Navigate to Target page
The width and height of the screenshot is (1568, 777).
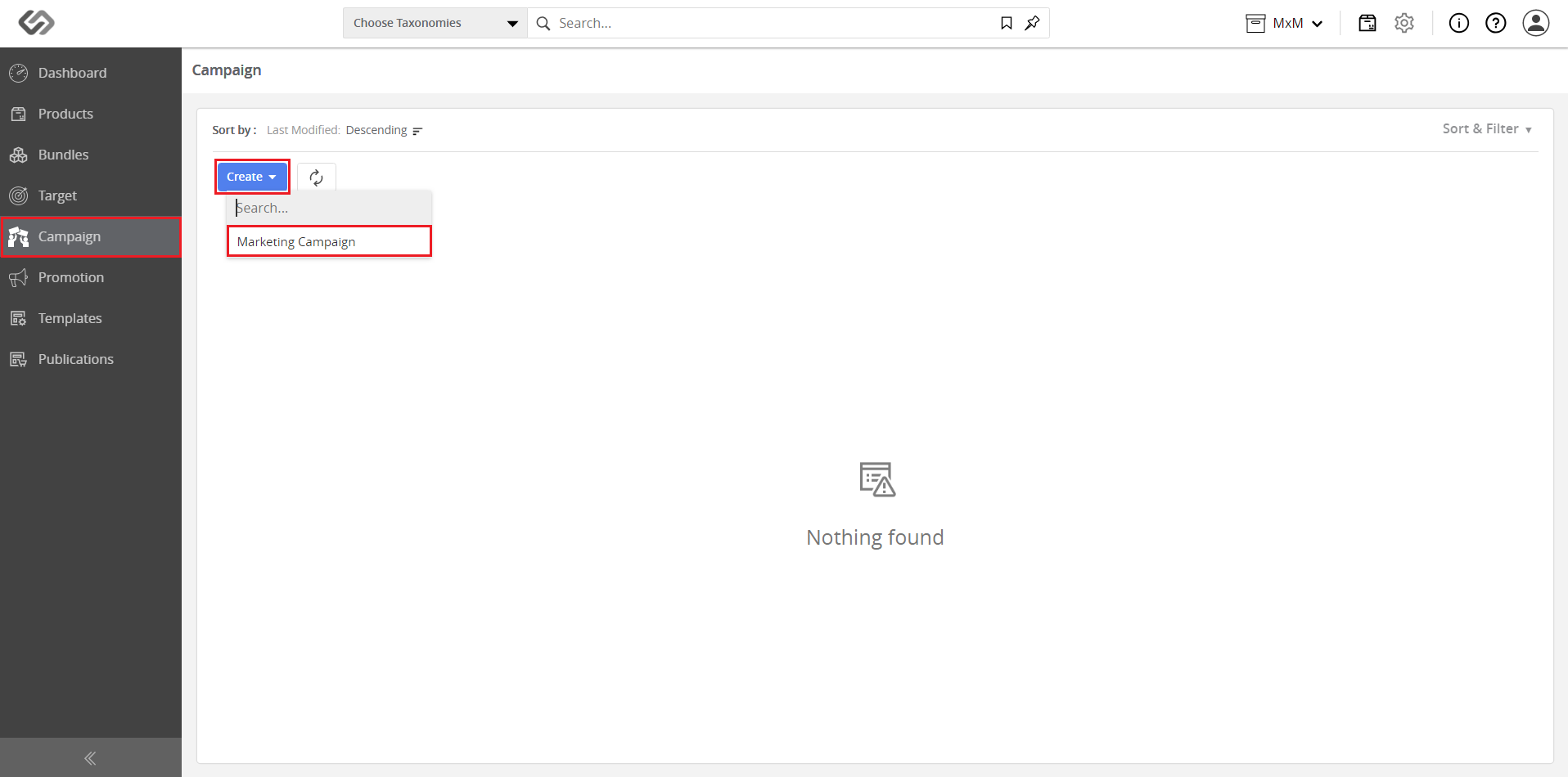pyautogui.click(x=91, y=195)
